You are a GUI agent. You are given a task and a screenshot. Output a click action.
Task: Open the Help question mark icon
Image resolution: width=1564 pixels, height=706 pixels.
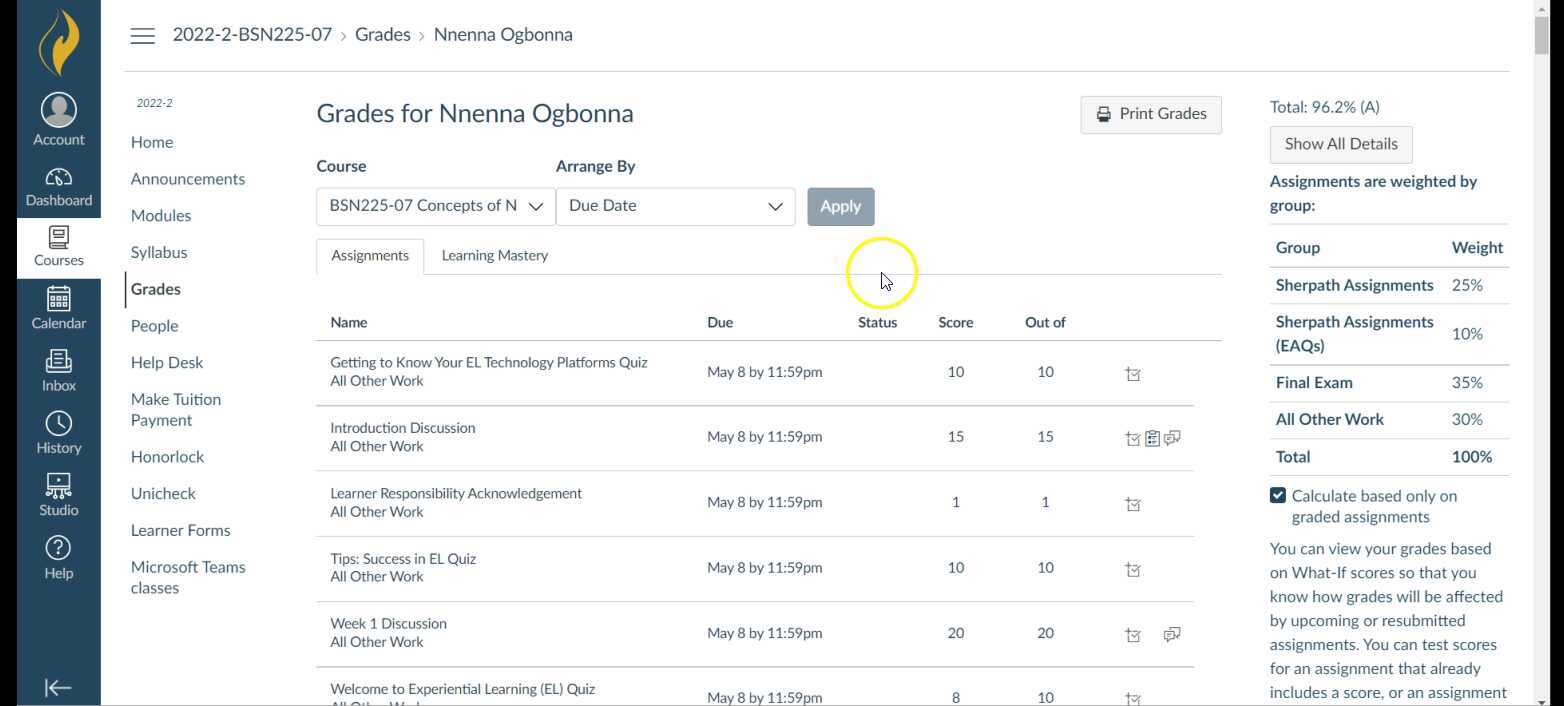click(58, 557)
